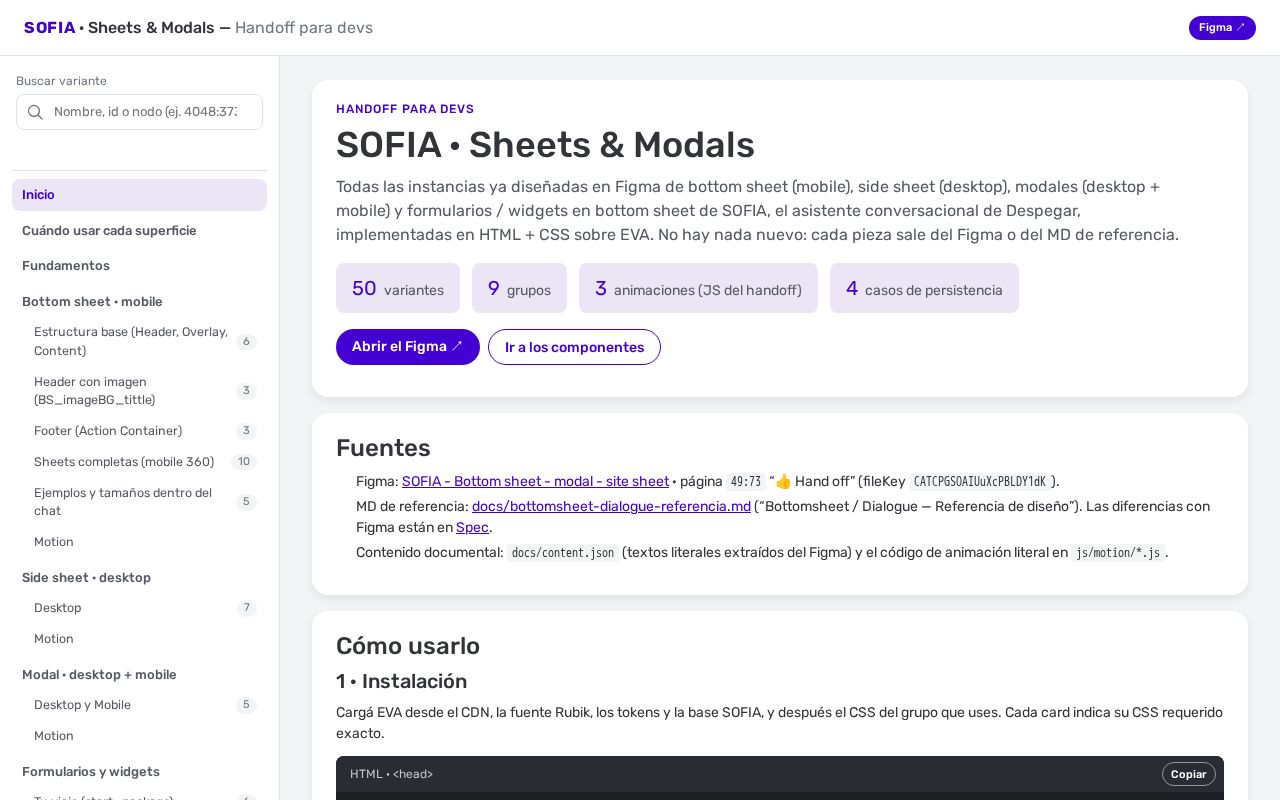The image size is (1280, 800).
Task: Click the 50 variantes stat chip
Action: [398, 288]
